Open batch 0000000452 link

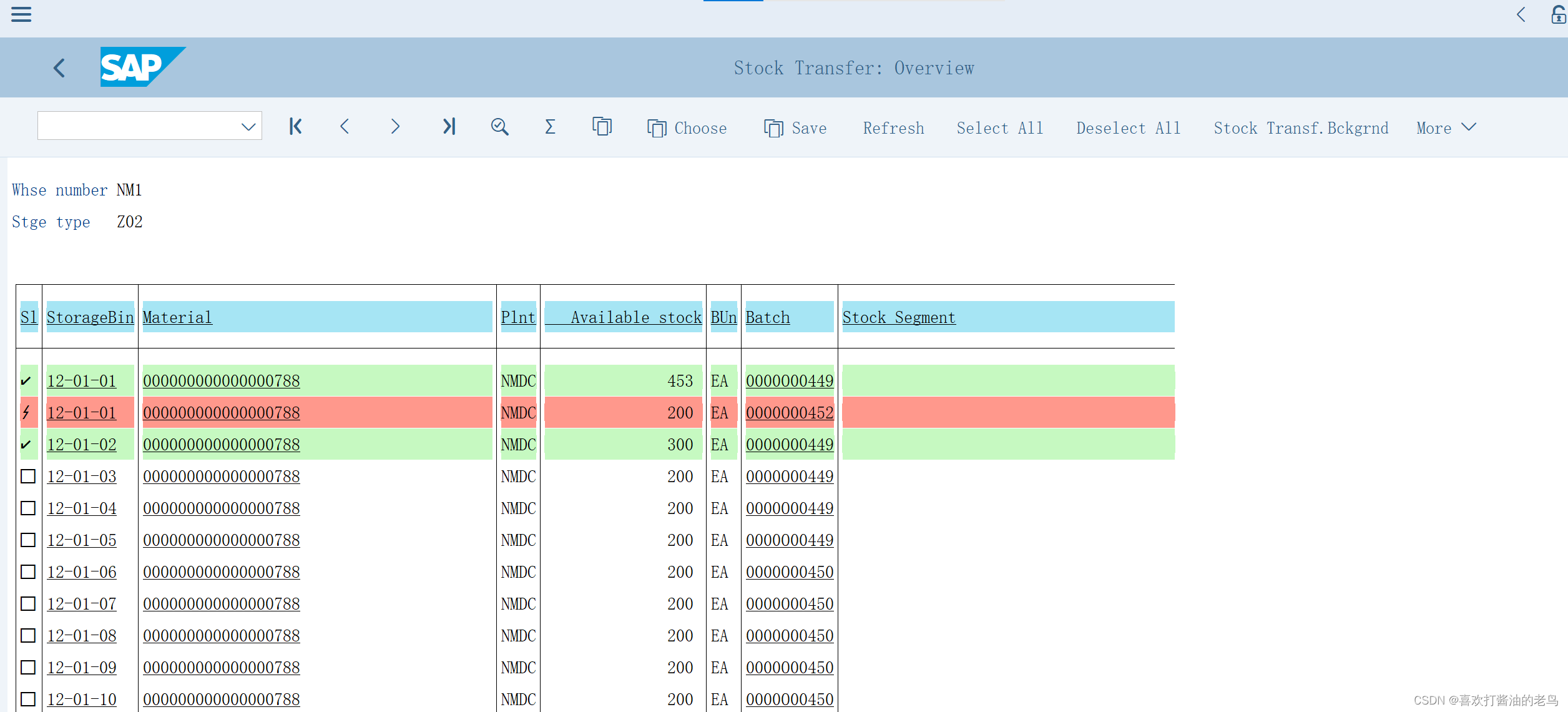click(790, 412)
